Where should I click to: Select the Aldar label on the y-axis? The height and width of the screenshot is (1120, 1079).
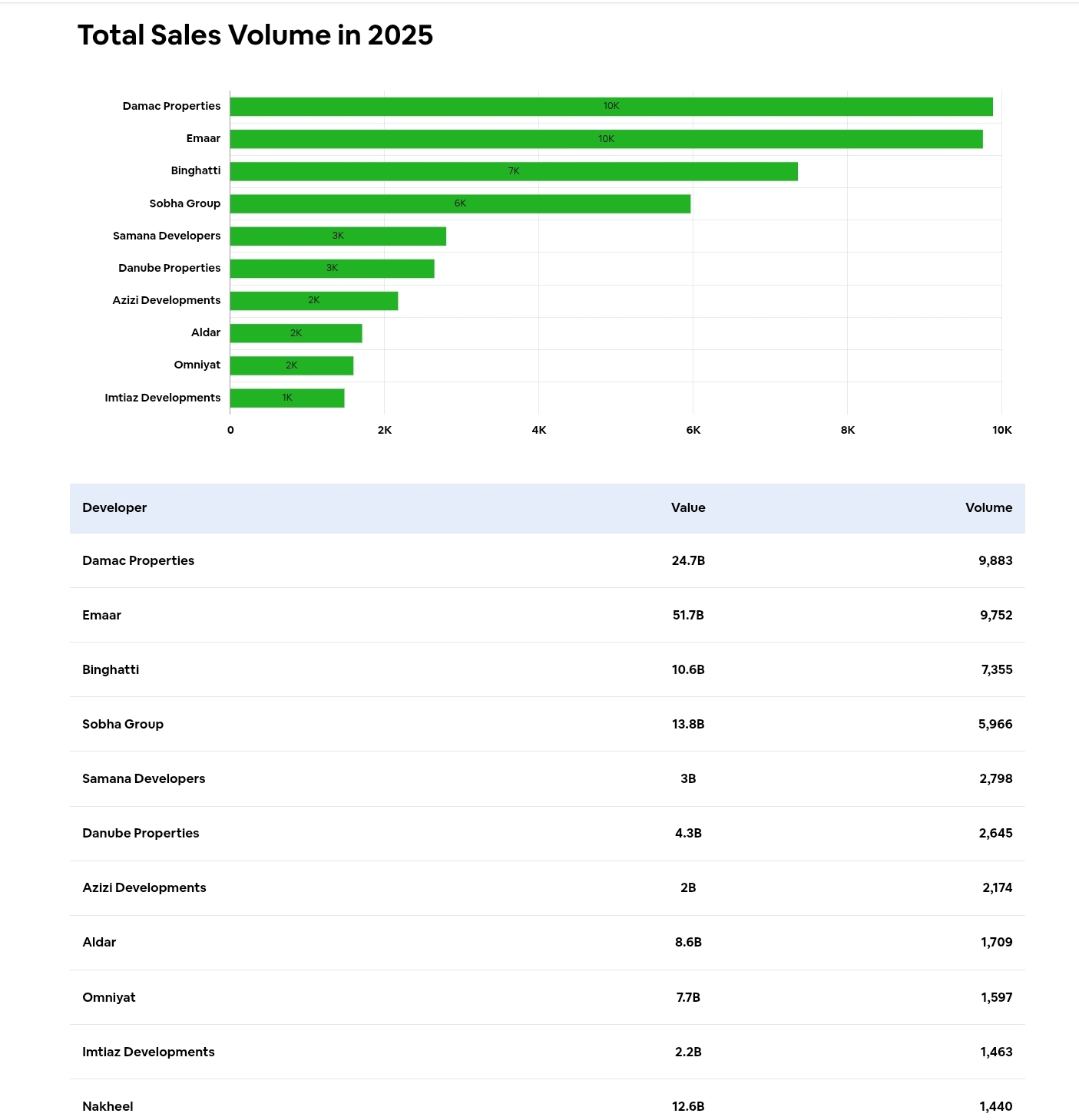(206, 332)
